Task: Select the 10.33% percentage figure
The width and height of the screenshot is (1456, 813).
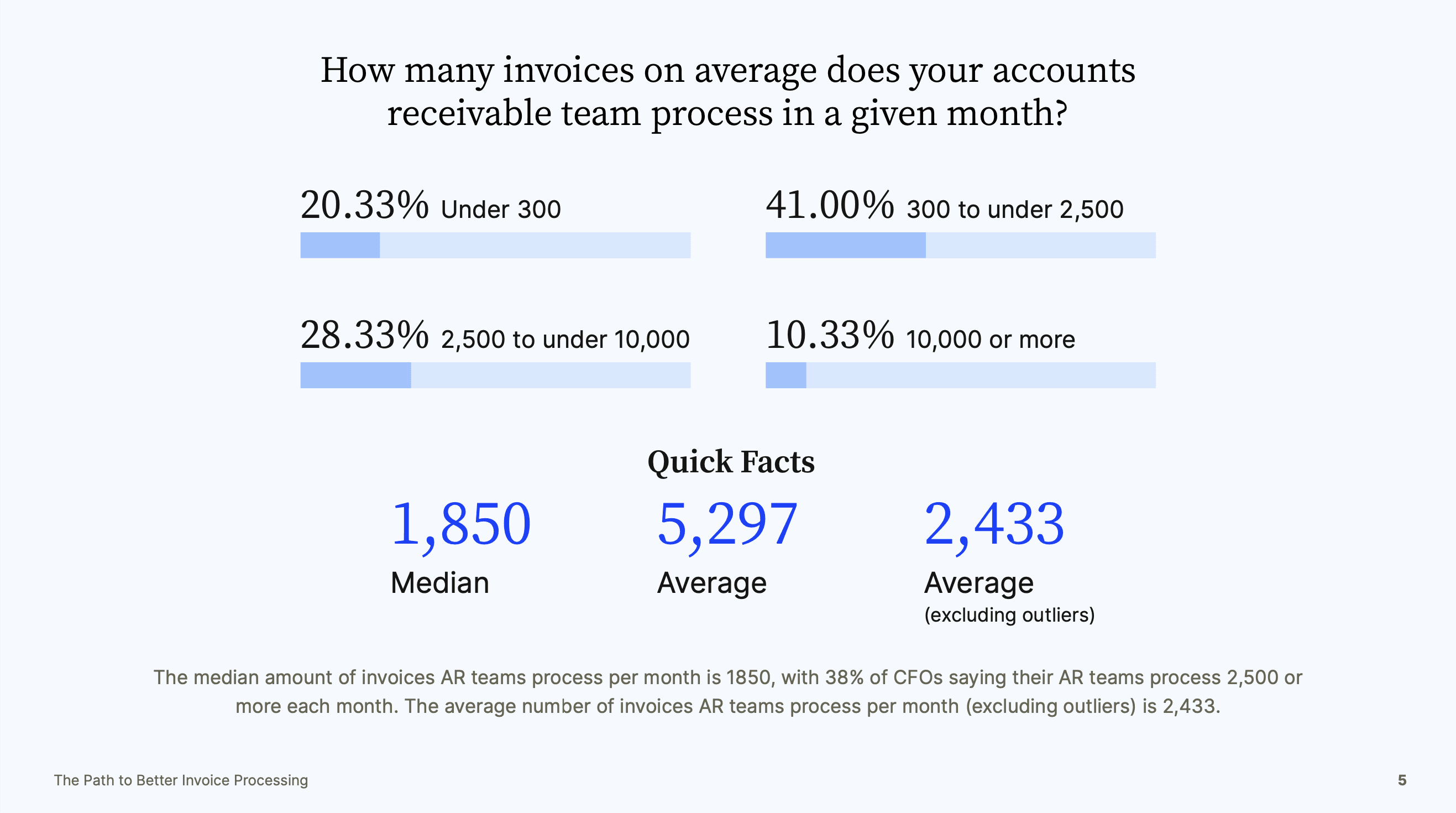Action: [x=830, y=336]
